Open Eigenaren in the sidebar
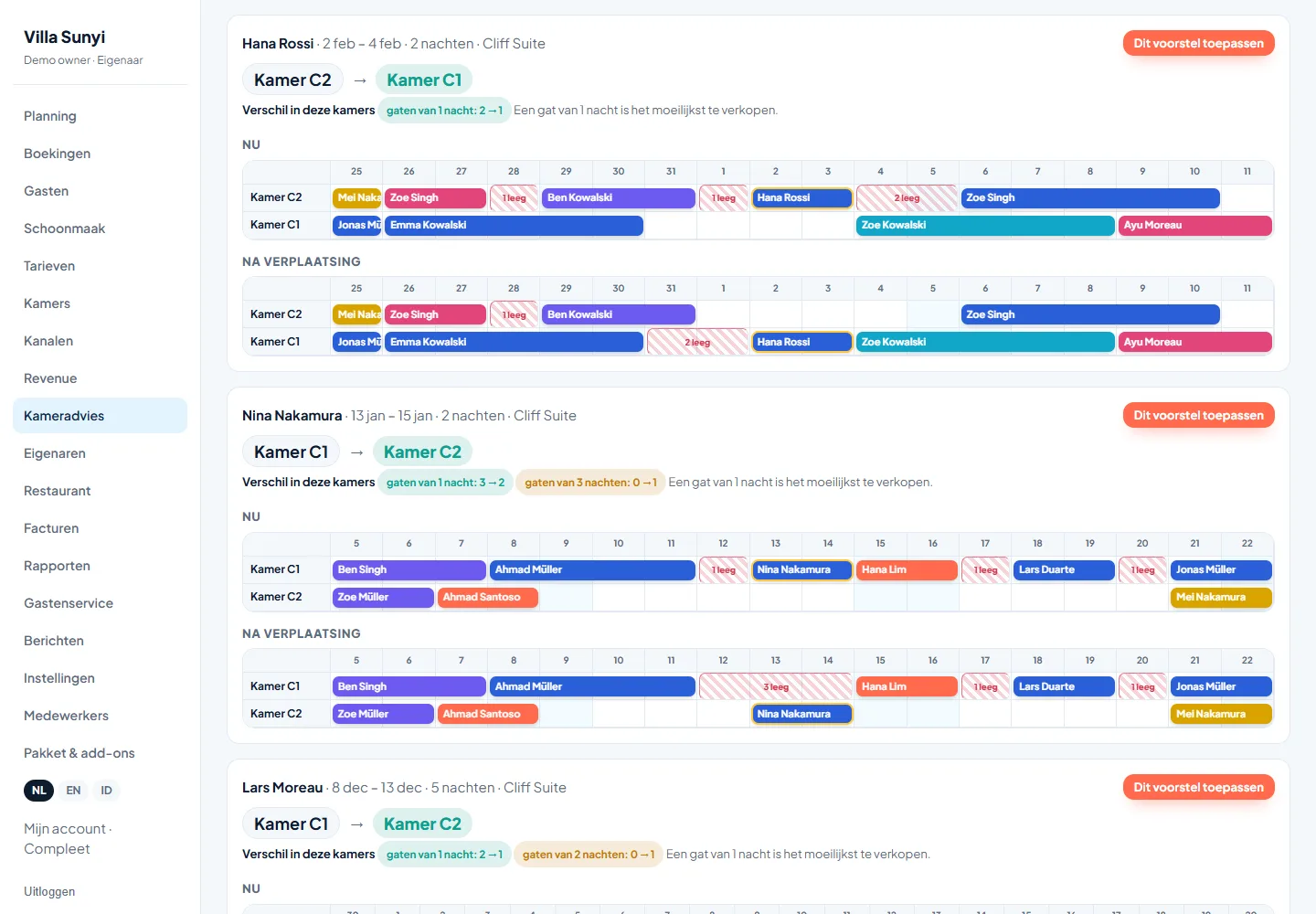The width and height of the screenshot is (1316, 914). 100,453
